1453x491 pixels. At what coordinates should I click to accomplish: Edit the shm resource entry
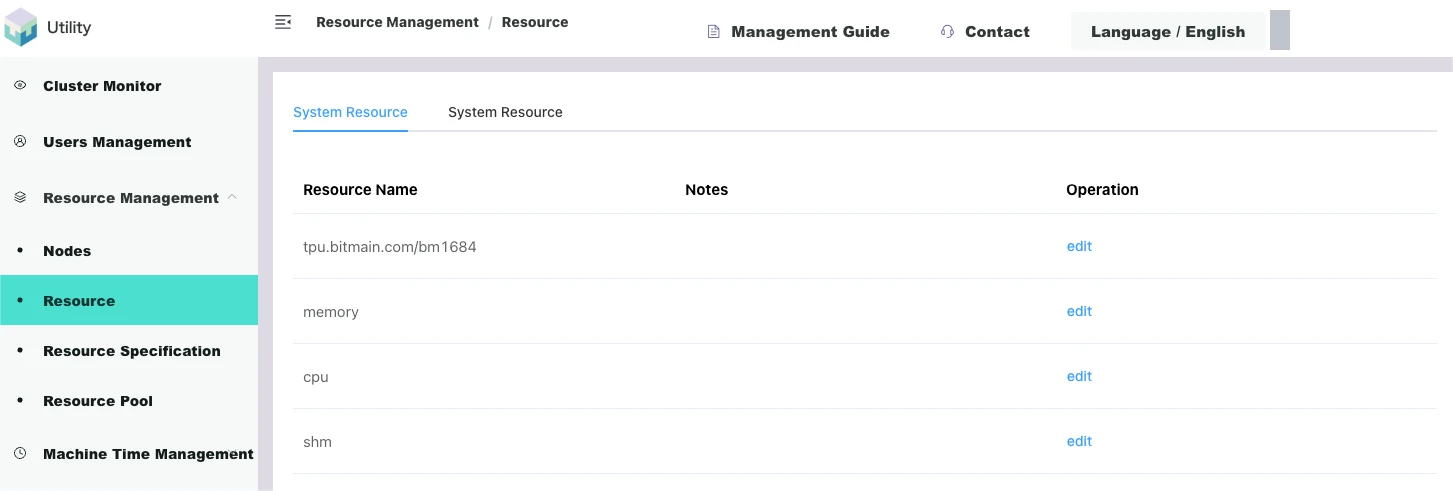[x=1079, y=441]
